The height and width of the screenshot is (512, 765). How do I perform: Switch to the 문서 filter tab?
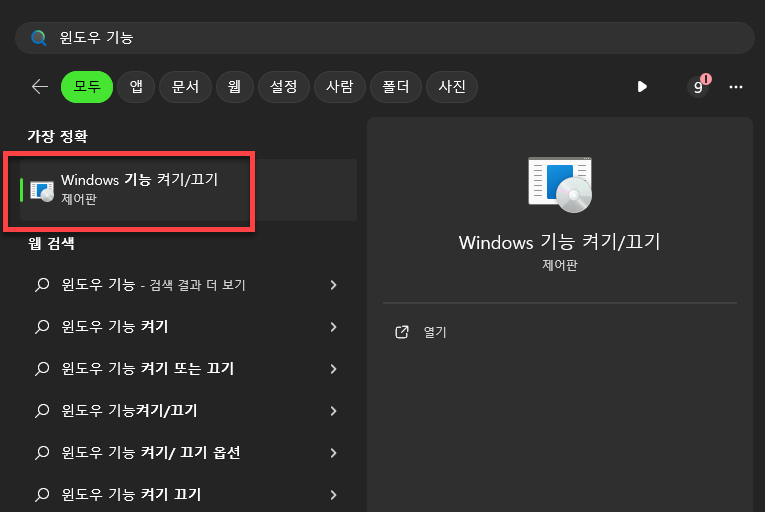(185, 87)
